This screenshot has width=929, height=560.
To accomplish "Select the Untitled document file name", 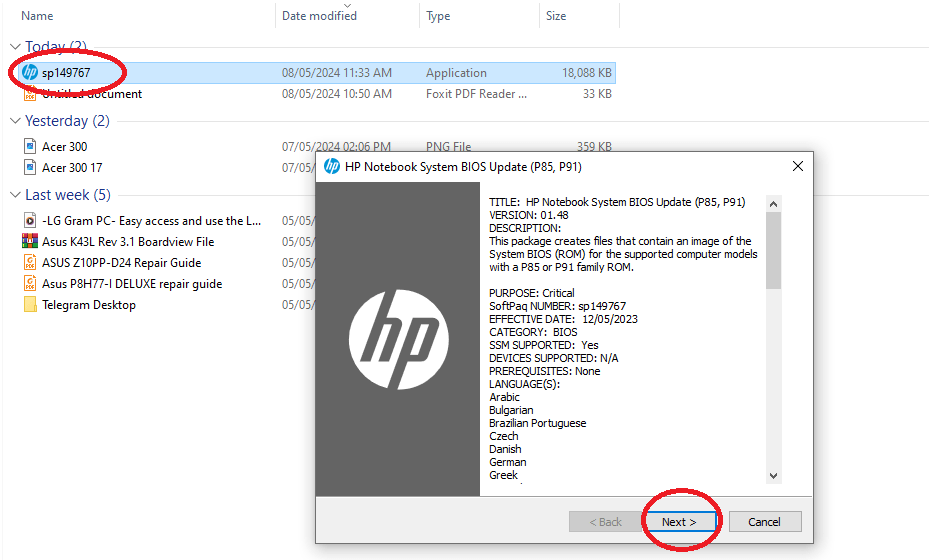I will click(92, 94).
